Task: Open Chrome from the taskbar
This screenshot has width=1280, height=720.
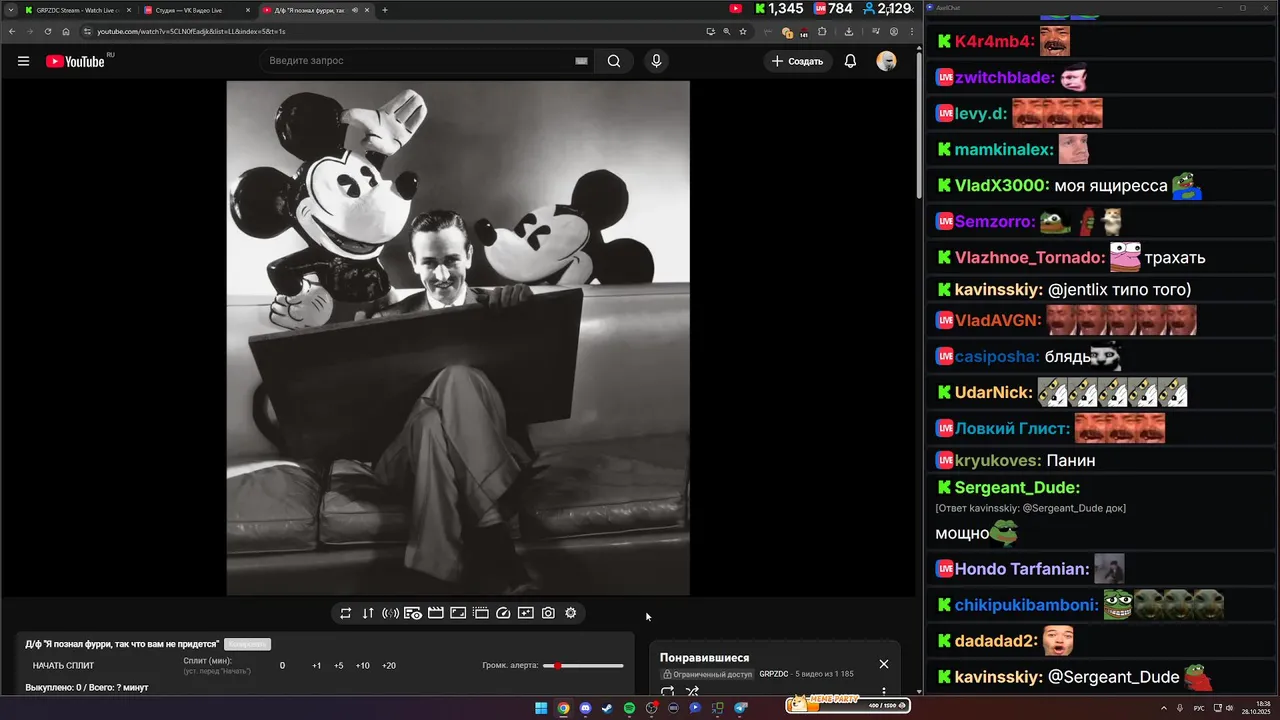Action: pyautogui.click(x=564, y=708)
